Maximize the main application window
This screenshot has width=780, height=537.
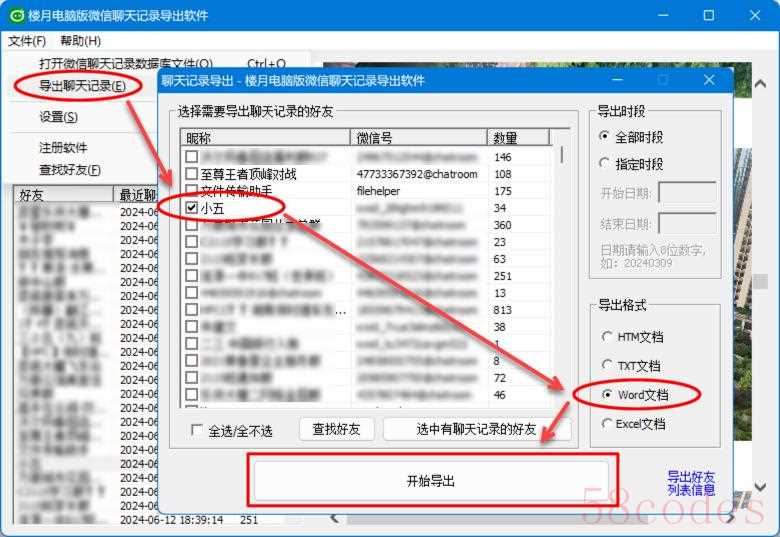[709, 15]
